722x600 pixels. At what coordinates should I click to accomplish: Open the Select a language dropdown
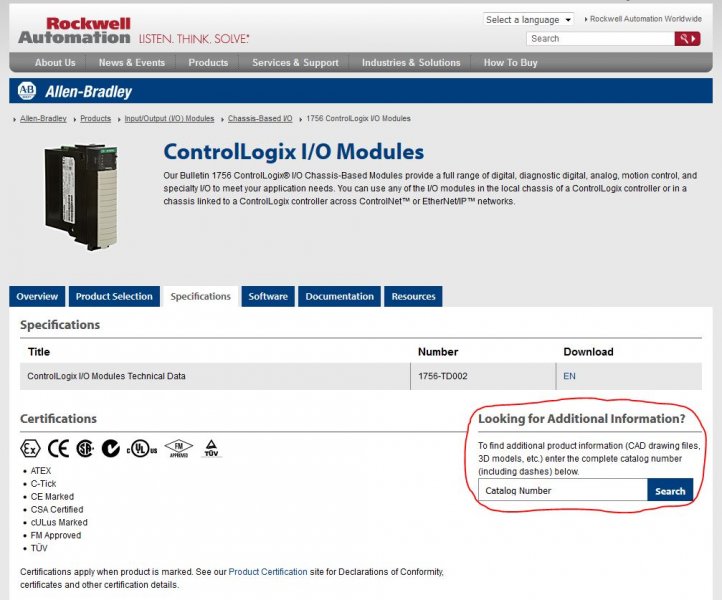click(x=528, y=20)
